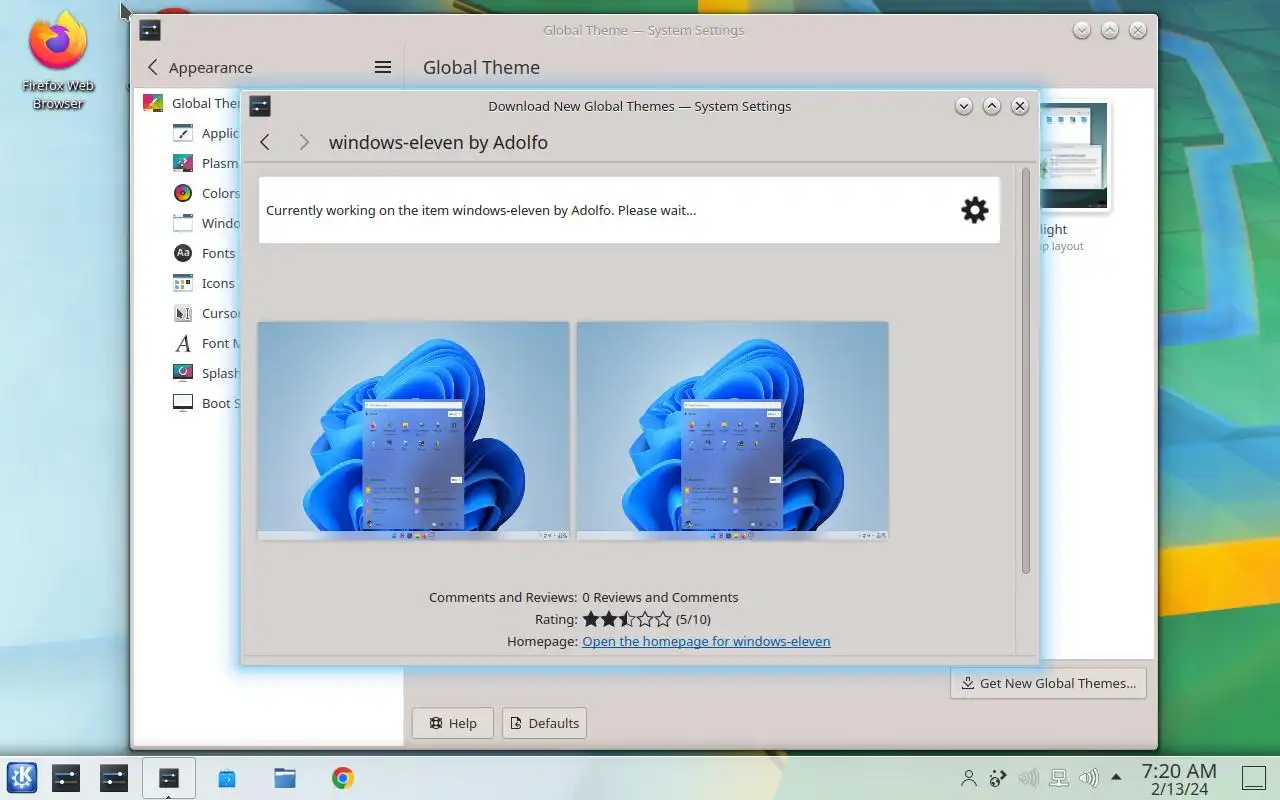Screen dimensions: 1280x800
Task: Open the download dialog's window menu icon
Action: pos(260,106)
